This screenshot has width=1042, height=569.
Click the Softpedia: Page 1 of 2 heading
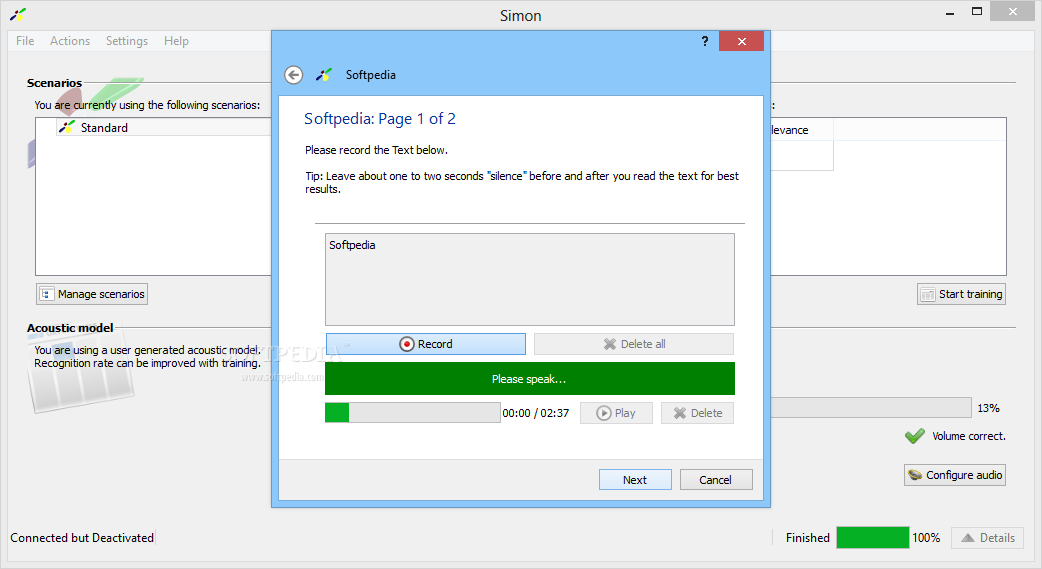(x=380, y=119)
